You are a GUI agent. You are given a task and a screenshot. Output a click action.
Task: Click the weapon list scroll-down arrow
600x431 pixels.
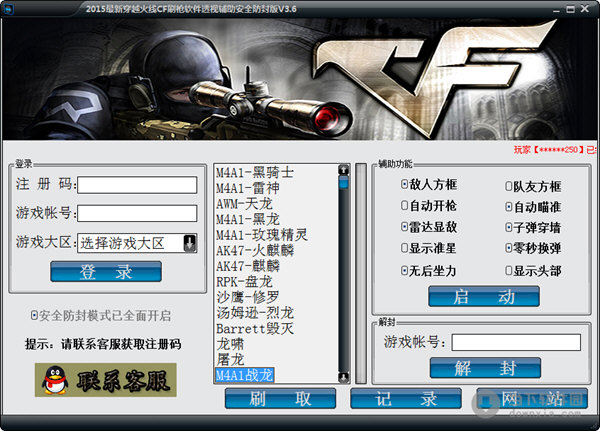click(x=344, y=377)
